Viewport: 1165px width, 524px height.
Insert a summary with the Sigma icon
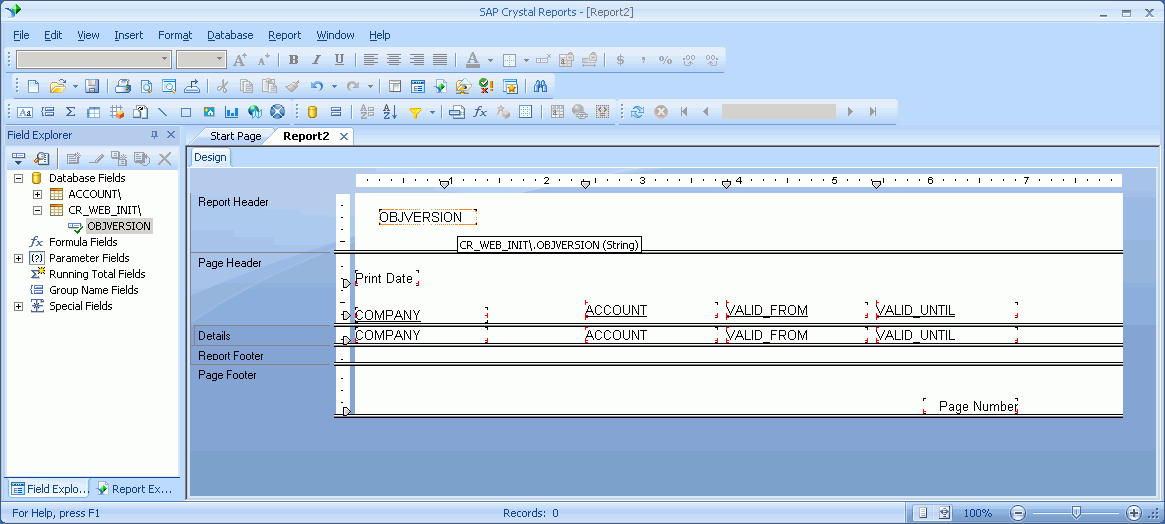(71, 112)
